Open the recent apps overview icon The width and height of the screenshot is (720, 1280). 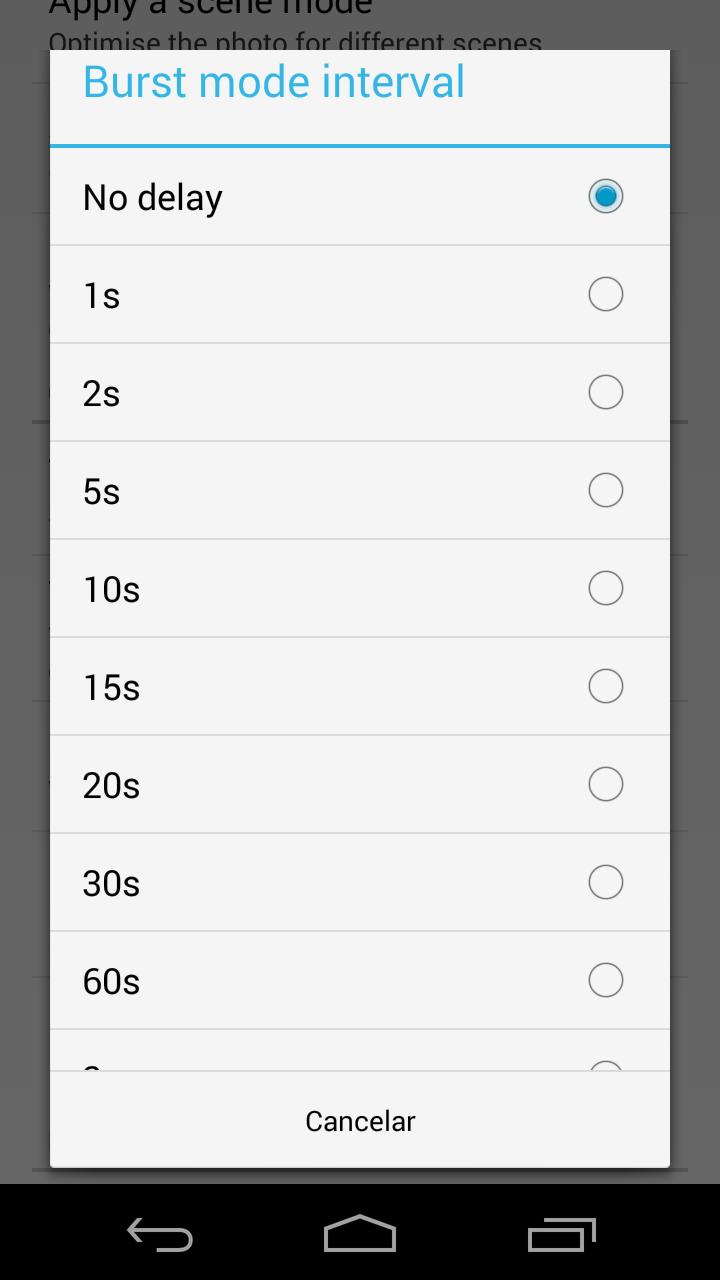click(x=561, y=1234)
